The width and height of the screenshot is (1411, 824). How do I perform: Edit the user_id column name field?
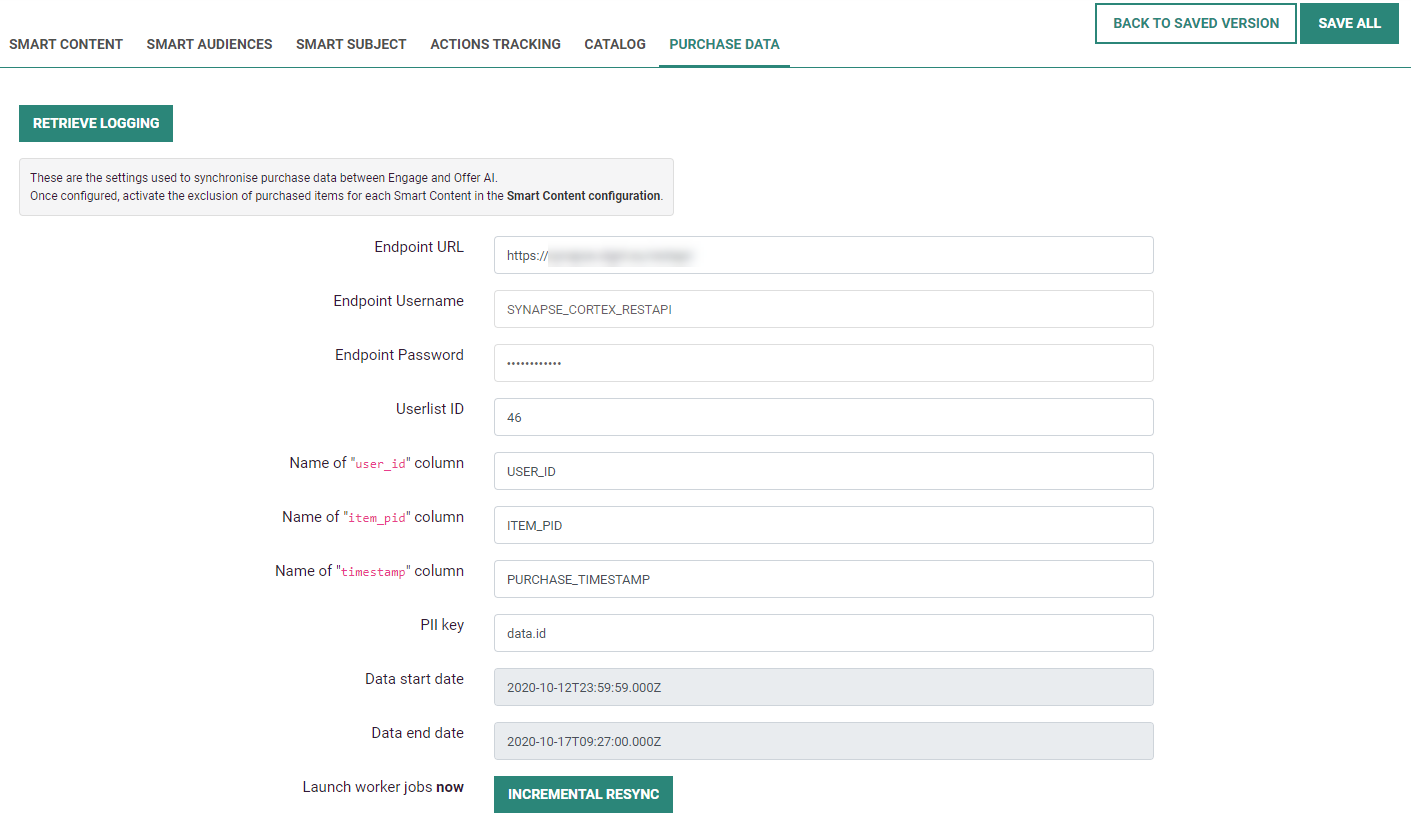tap(823, 471)
